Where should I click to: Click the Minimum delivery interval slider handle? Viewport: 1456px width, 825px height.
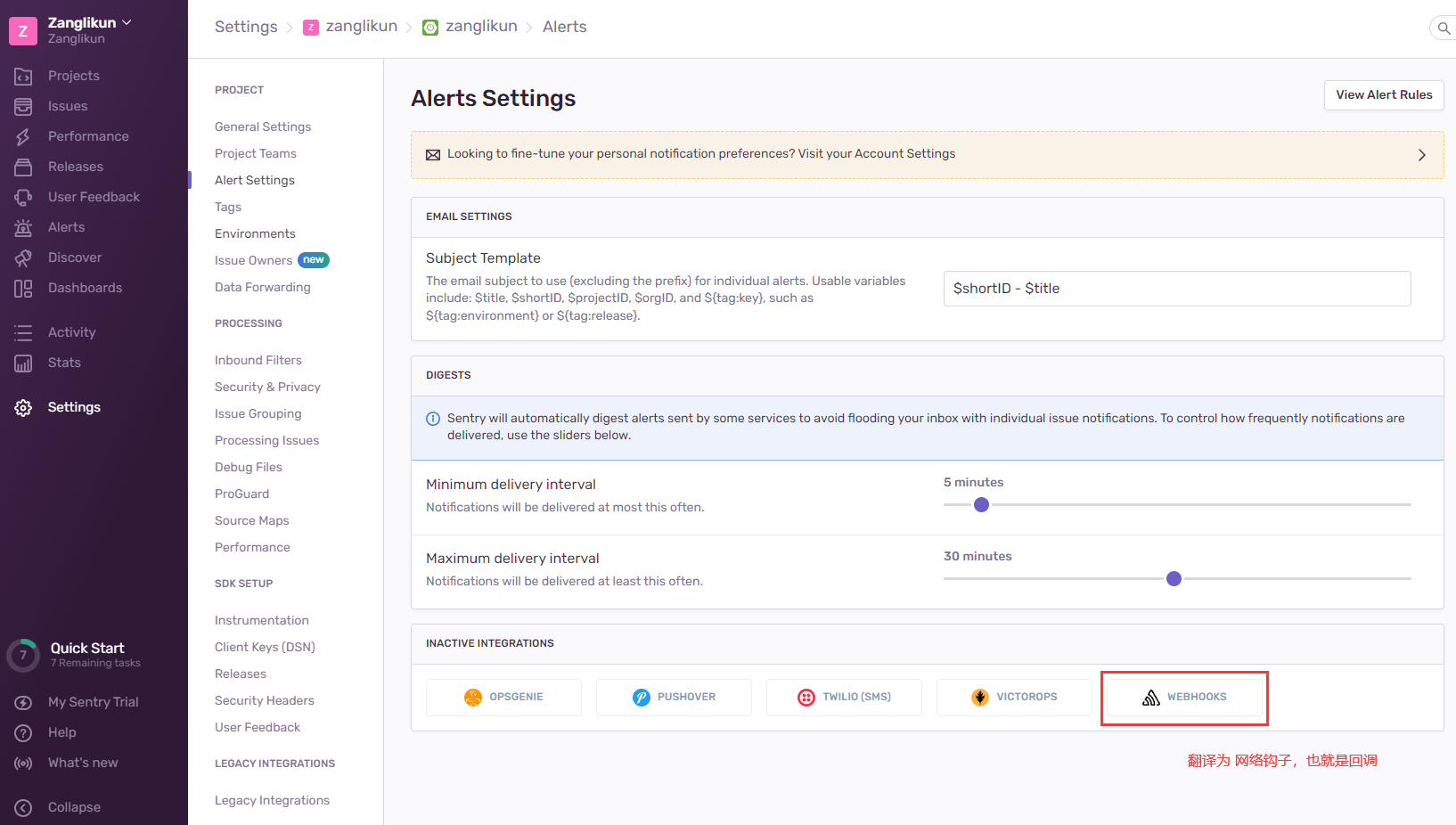point(981,505)
